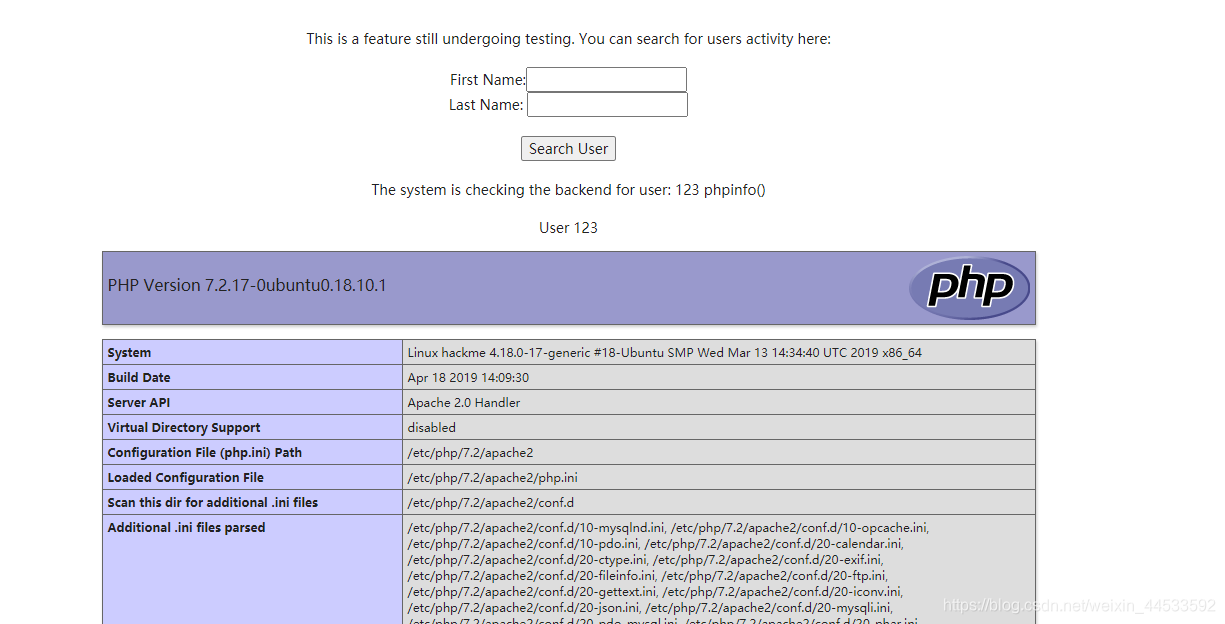Screen dimensions: 1225x624
Task: Click the Configuration File (php.ini) Path label
Action: coord(205,452)
